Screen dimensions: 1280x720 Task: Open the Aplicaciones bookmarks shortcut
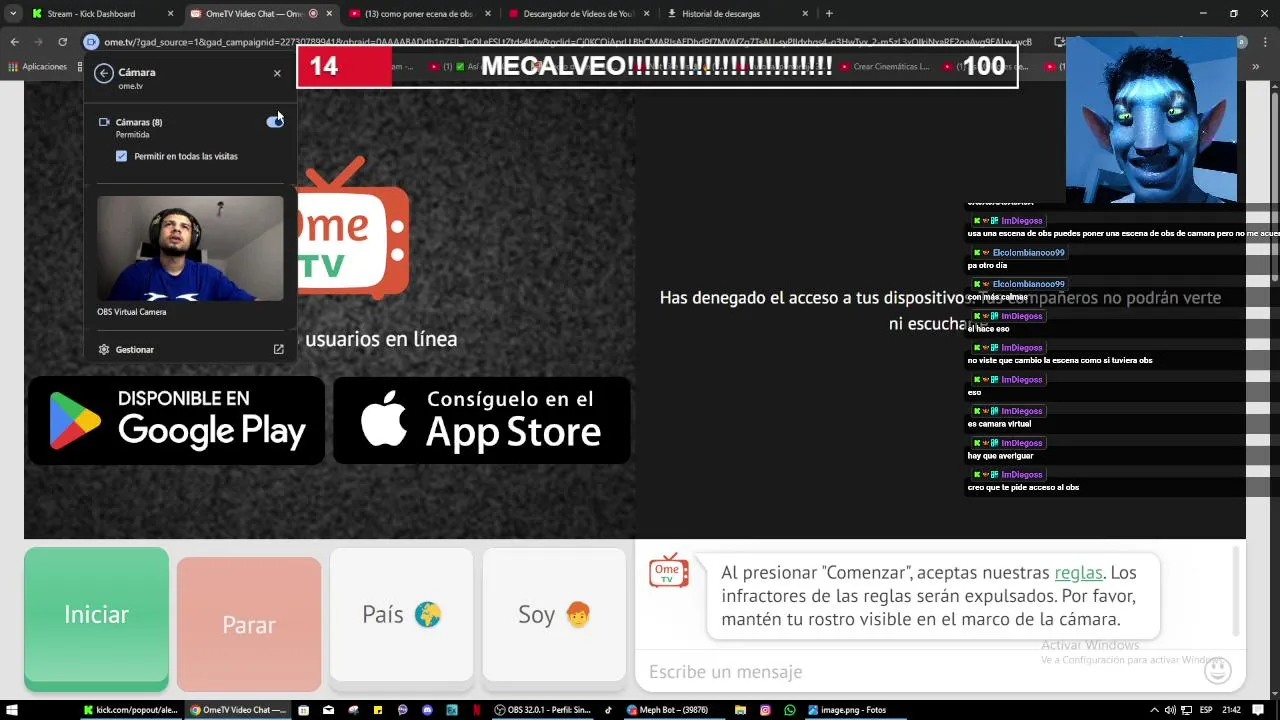pyautogui.click(x=38, y=67)
